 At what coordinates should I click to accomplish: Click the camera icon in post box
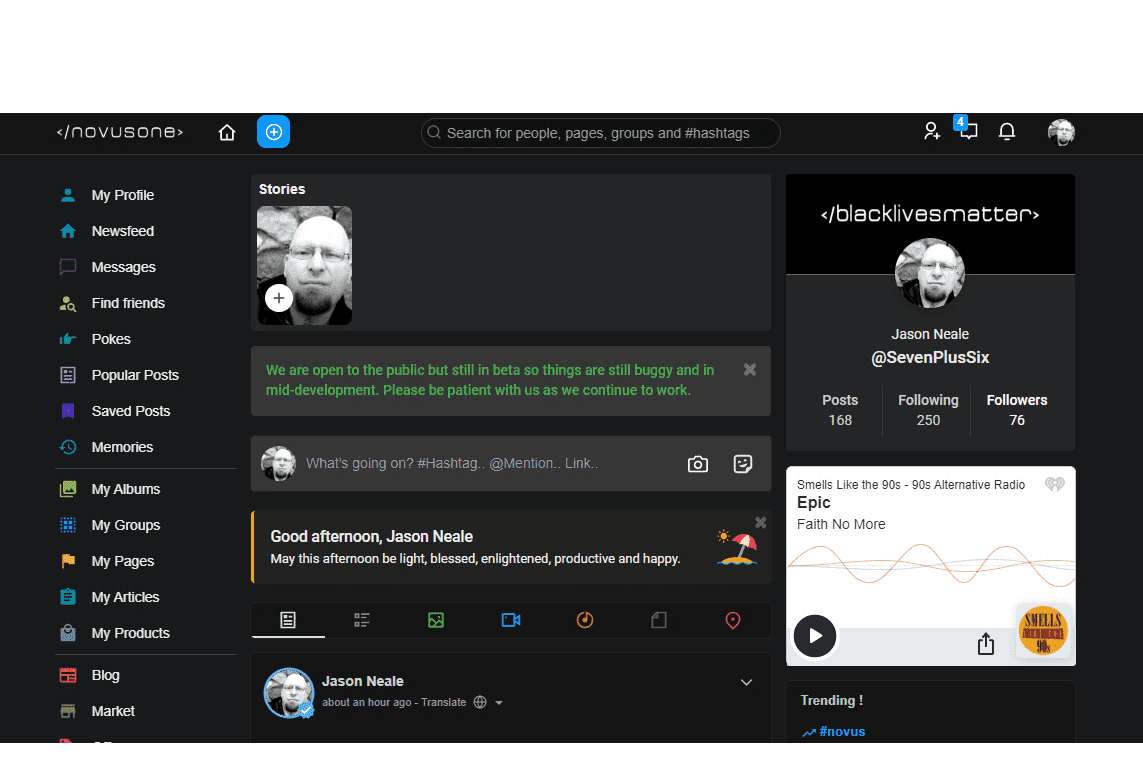(x=698, y=464)
